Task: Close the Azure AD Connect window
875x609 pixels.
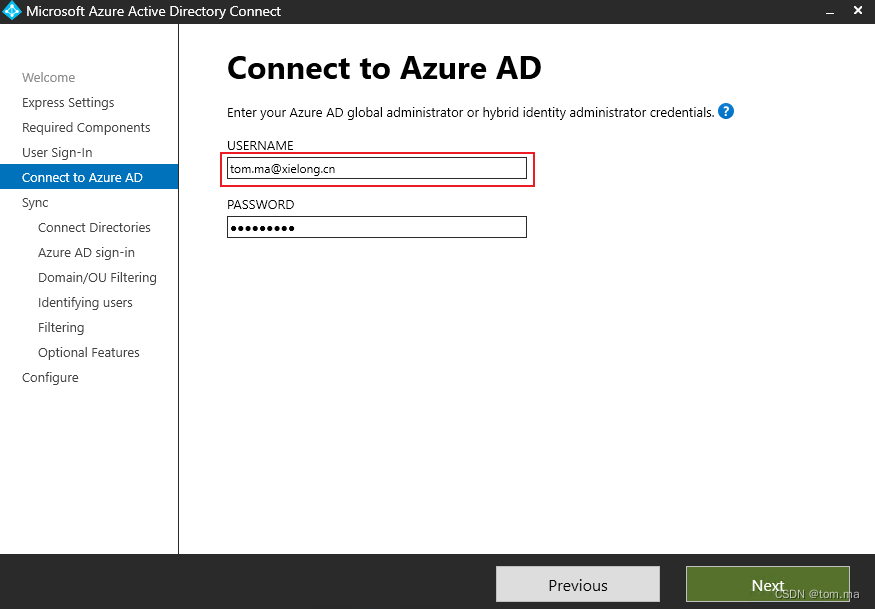Action: (x=858, y=10)
